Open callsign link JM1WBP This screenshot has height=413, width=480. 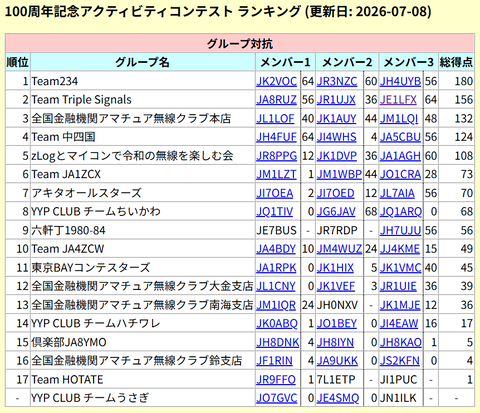[339, 174]
